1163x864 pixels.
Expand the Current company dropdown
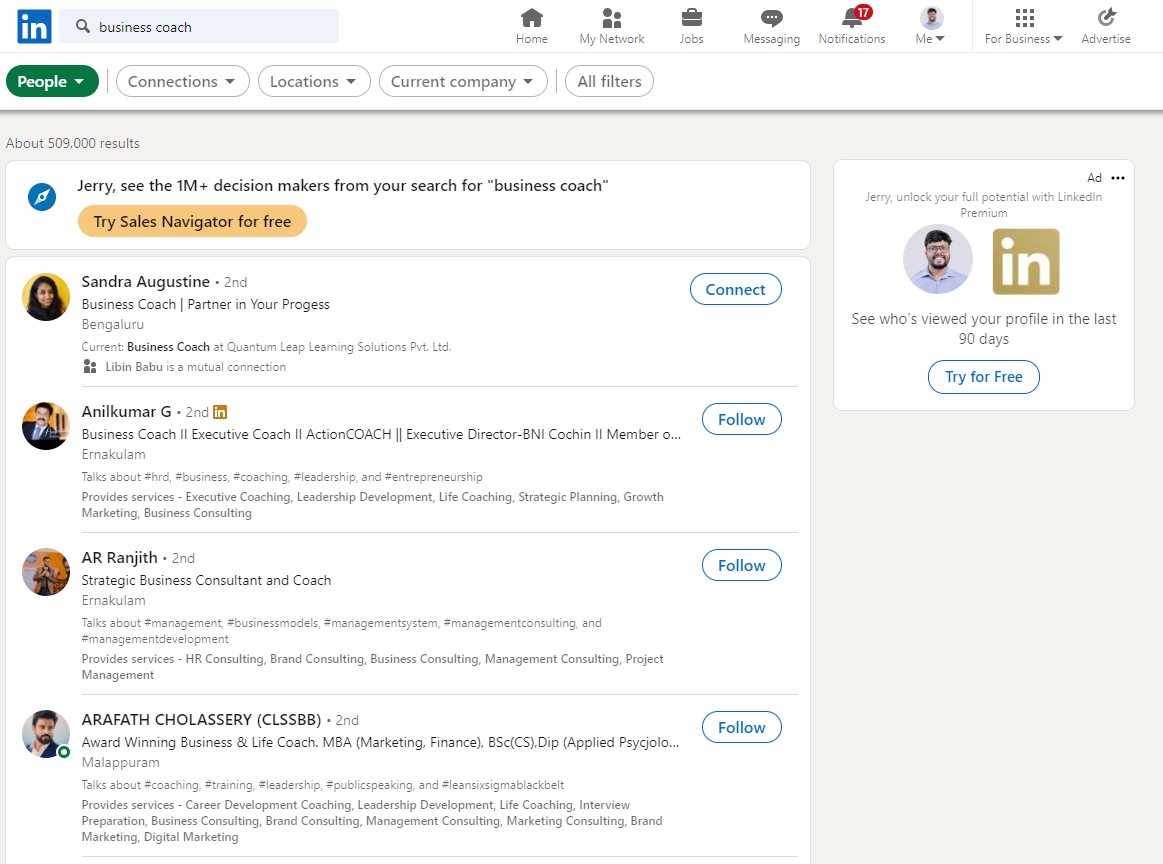coord(463,81)
